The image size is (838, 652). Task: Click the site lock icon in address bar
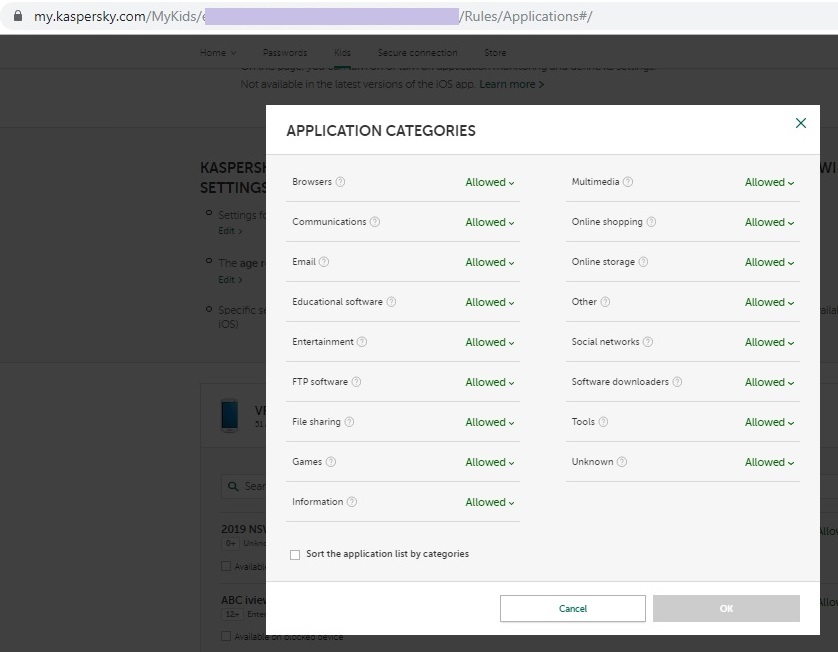[17, 17]
